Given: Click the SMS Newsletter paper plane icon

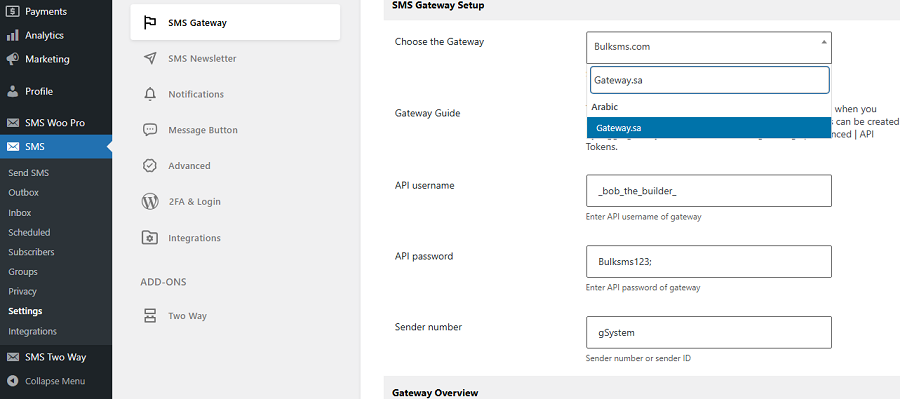Looking at the screenshot, I should (x=150, y=59).
